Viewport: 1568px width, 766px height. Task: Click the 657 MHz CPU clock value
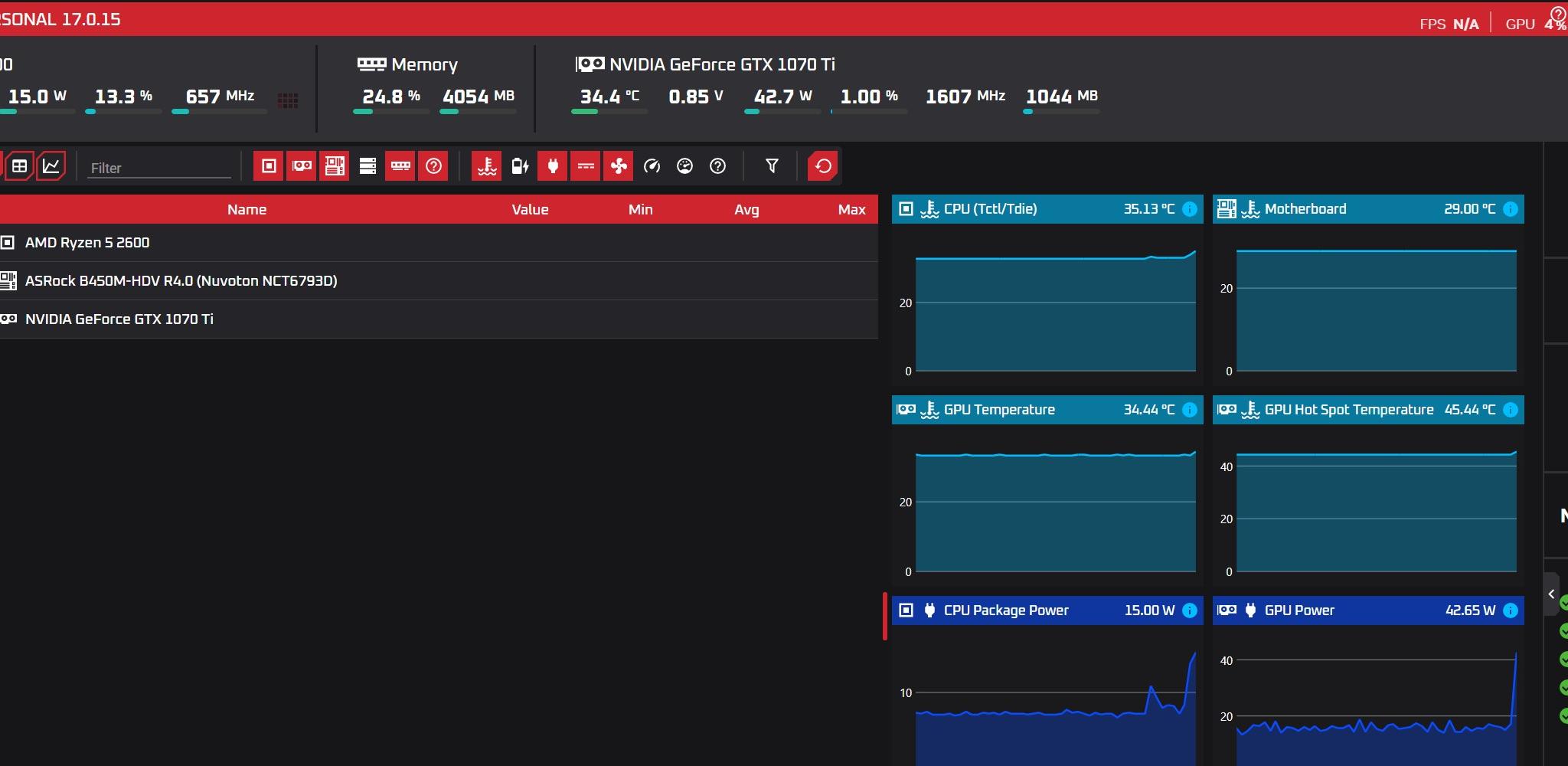tap(220, 97)
